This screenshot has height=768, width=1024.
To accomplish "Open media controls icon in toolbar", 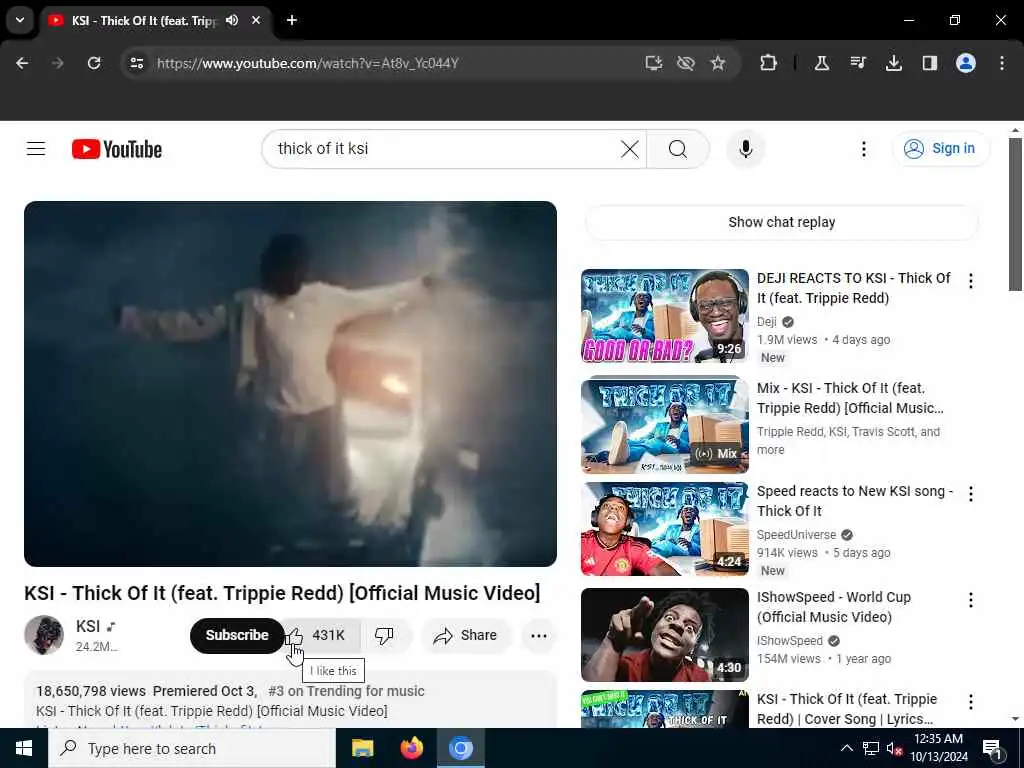I will click(857, 63).
